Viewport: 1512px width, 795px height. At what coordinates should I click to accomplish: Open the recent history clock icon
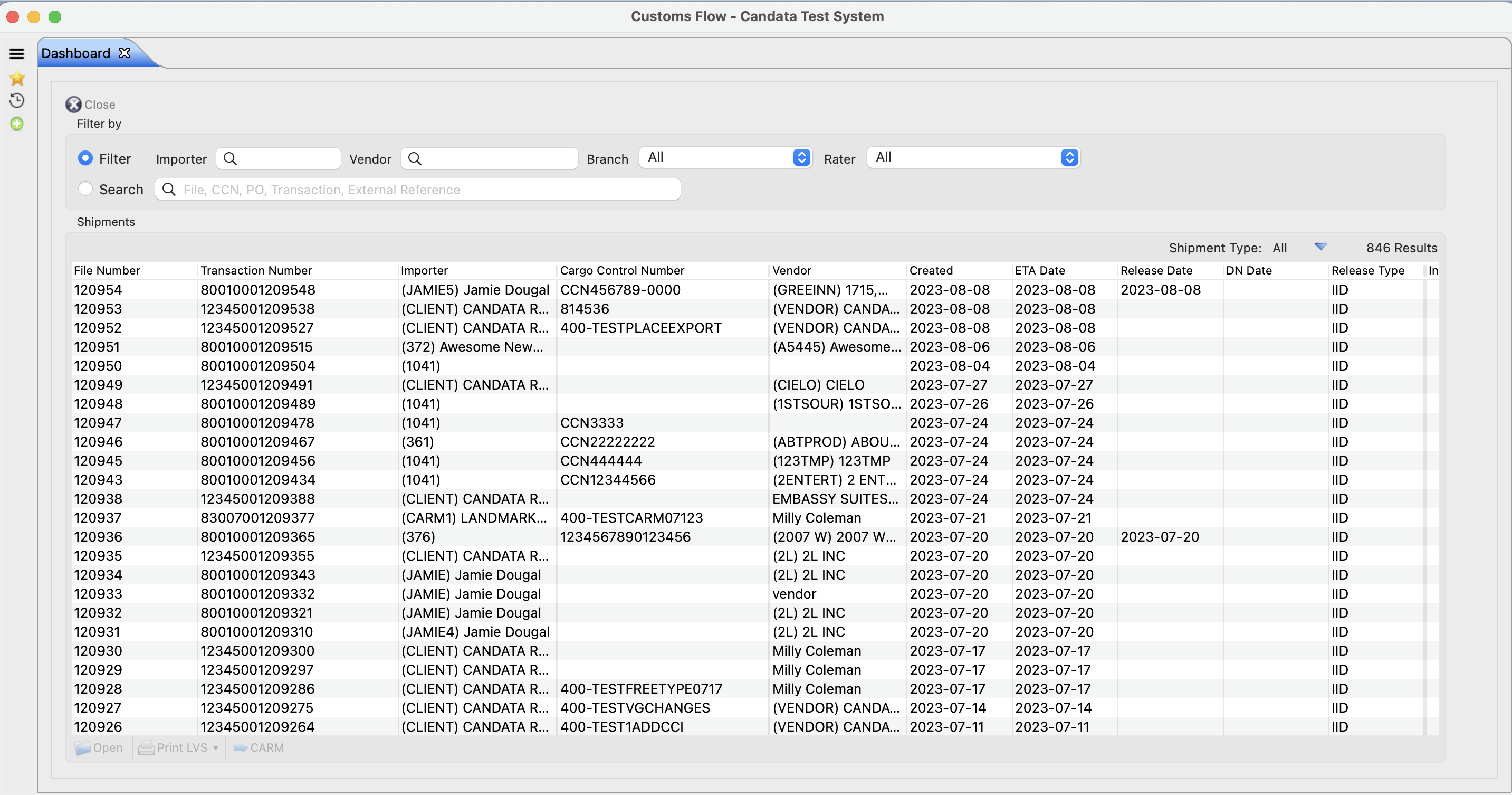click(x=17, y=100)
